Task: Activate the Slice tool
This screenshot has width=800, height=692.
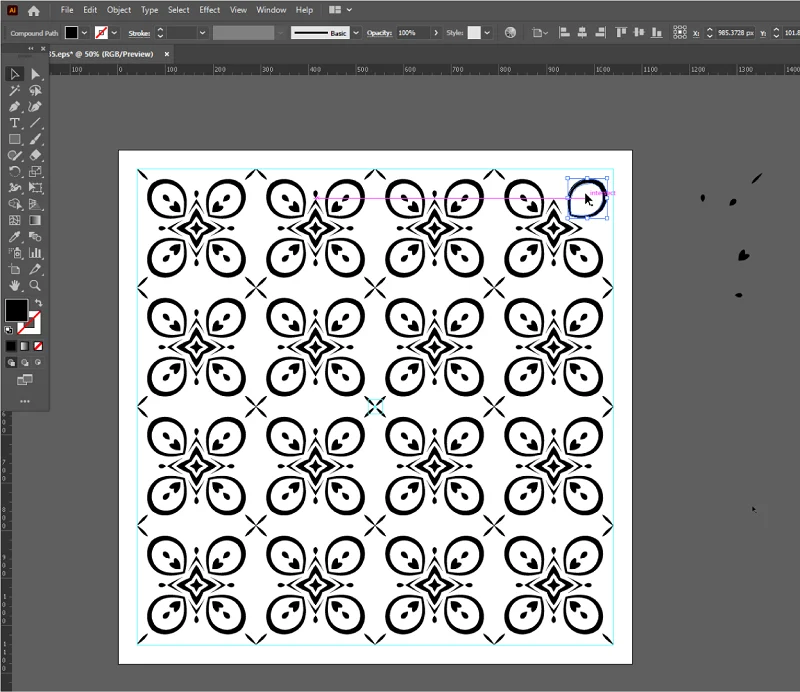Action: pos(35,269)
